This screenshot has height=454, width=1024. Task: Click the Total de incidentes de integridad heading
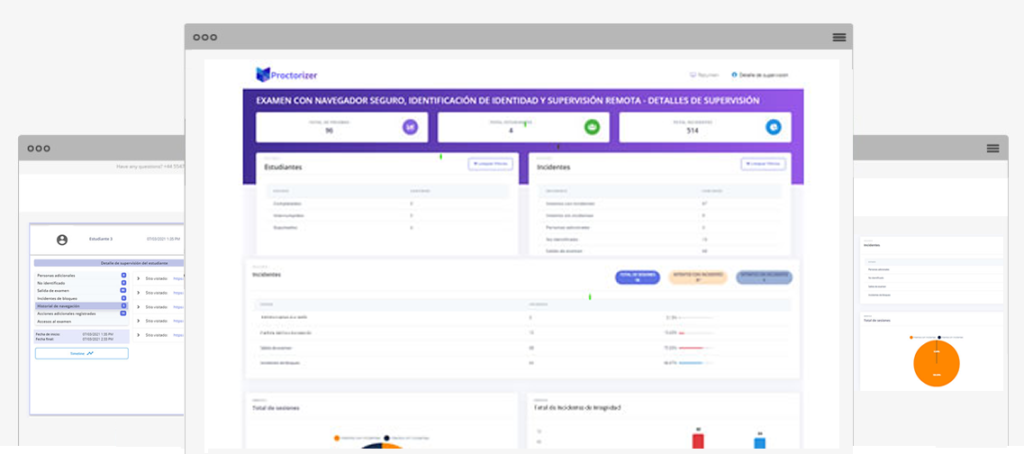577,408
